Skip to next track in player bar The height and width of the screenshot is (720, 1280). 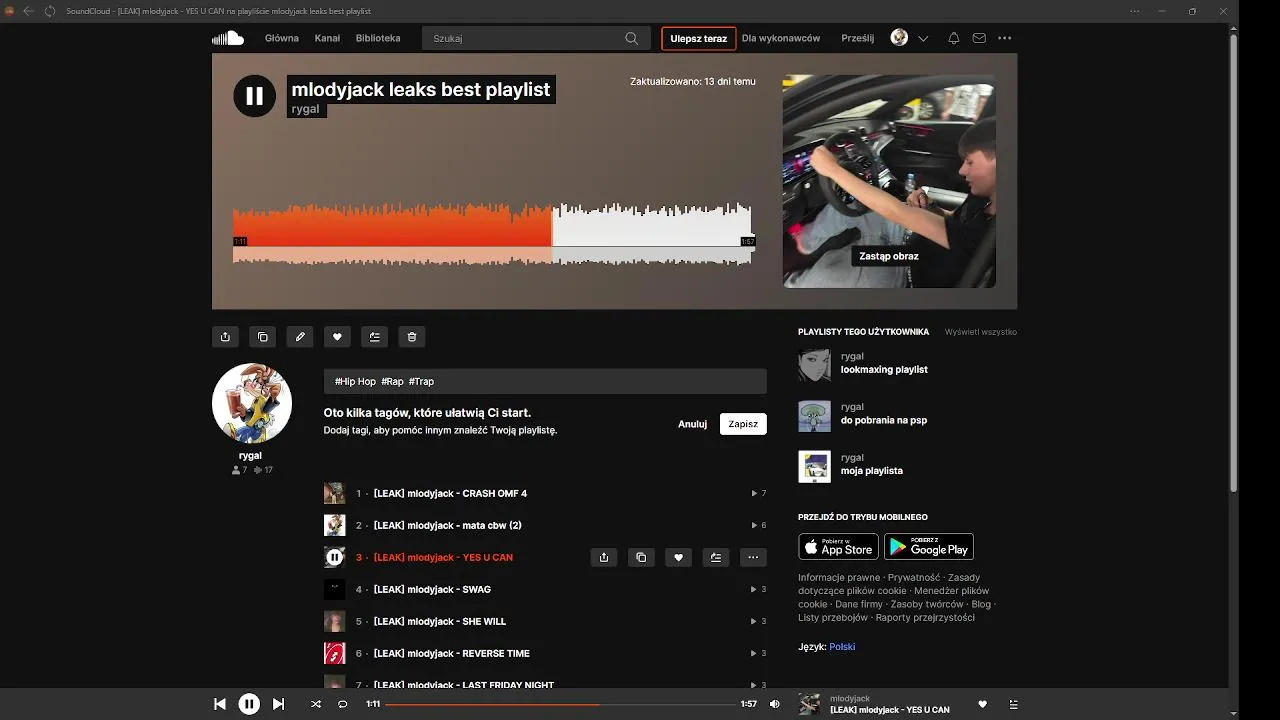tap(279, 704)
